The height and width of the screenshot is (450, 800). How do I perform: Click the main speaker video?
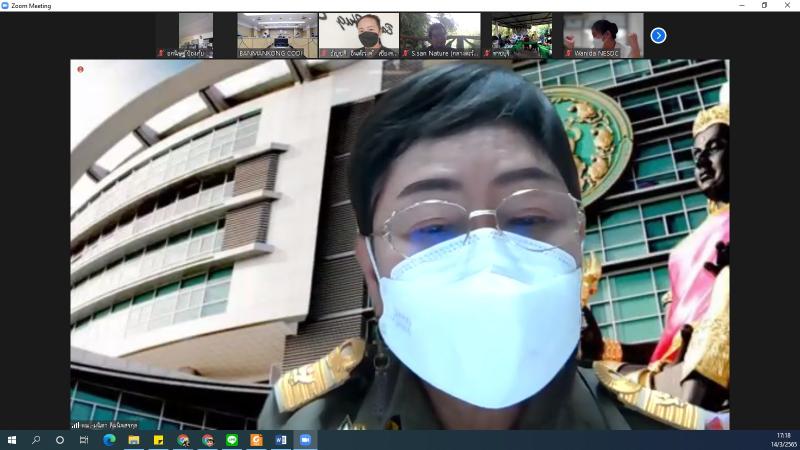pyautogui.click(x=399, y=244)
